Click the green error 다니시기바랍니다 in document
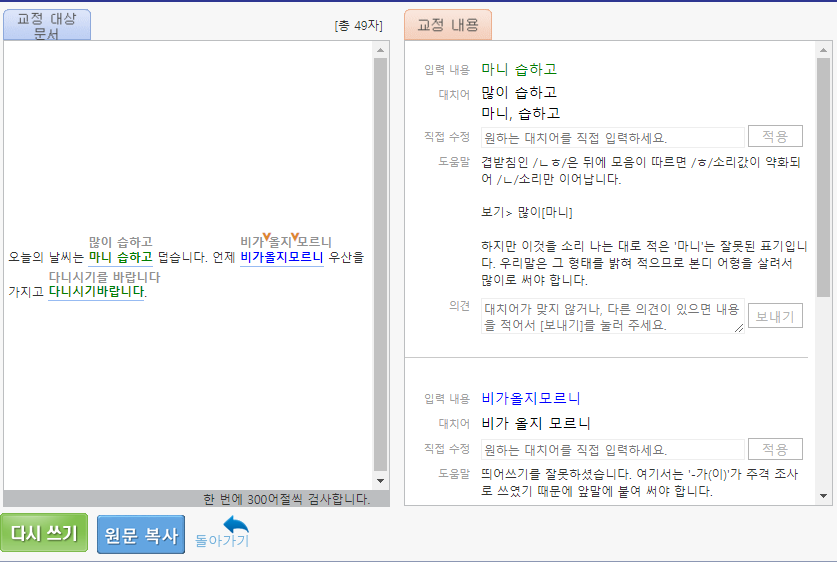Image resolution: width=837 pixels, height=562 pixels. [96, 291]
